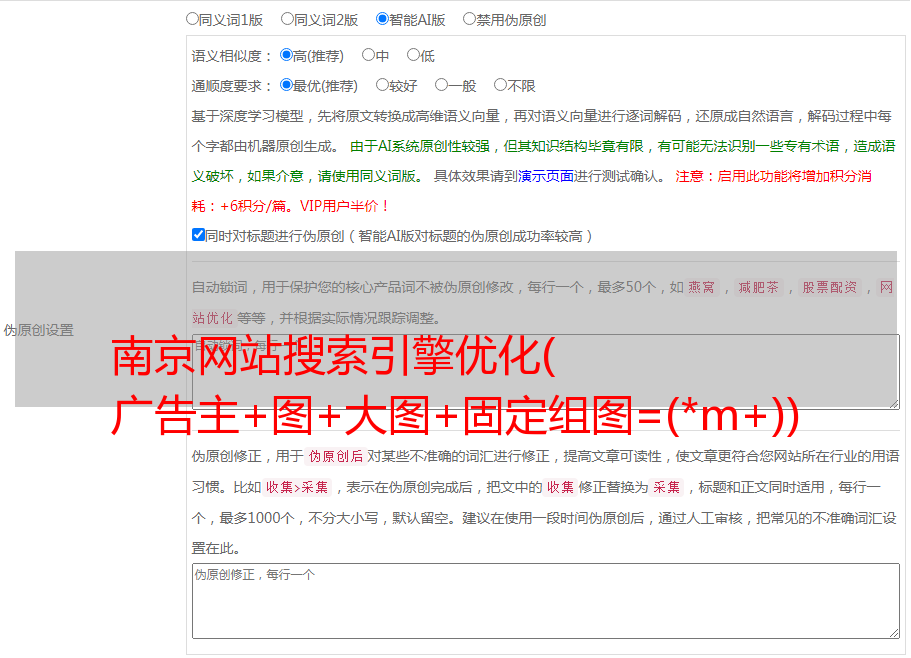Click the 自动锁词 textarea
This screenshot has width=911, height=658.
[x=546, y=372]
